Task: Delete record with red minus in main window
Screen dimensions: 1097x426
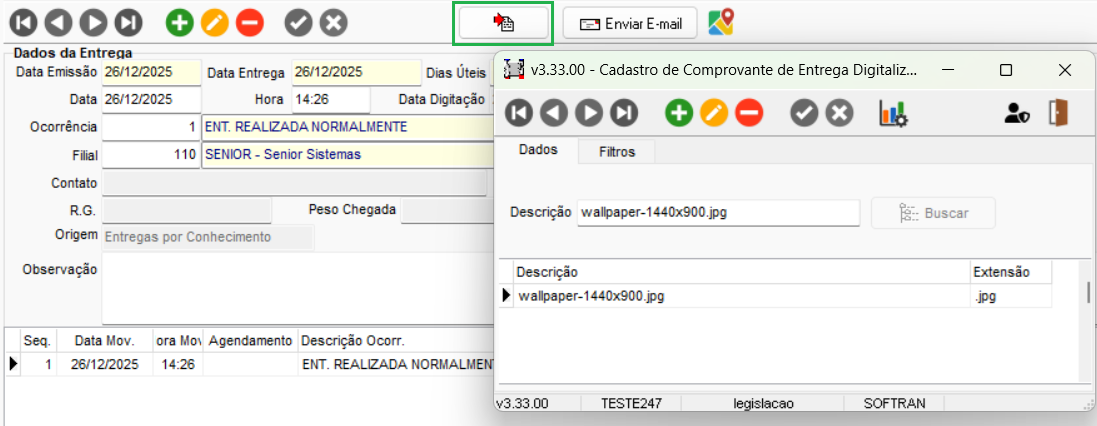Action: (250, 23)
